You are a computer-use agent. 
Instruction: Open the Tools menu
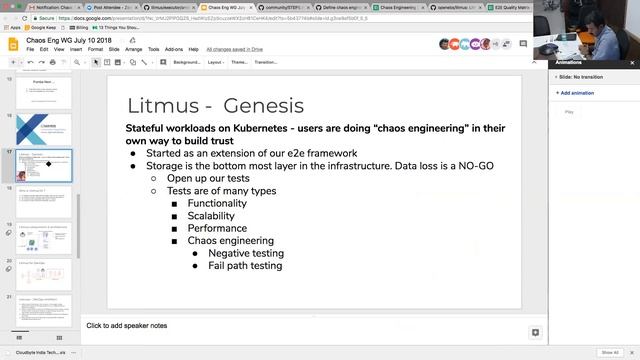click(153, 49)
